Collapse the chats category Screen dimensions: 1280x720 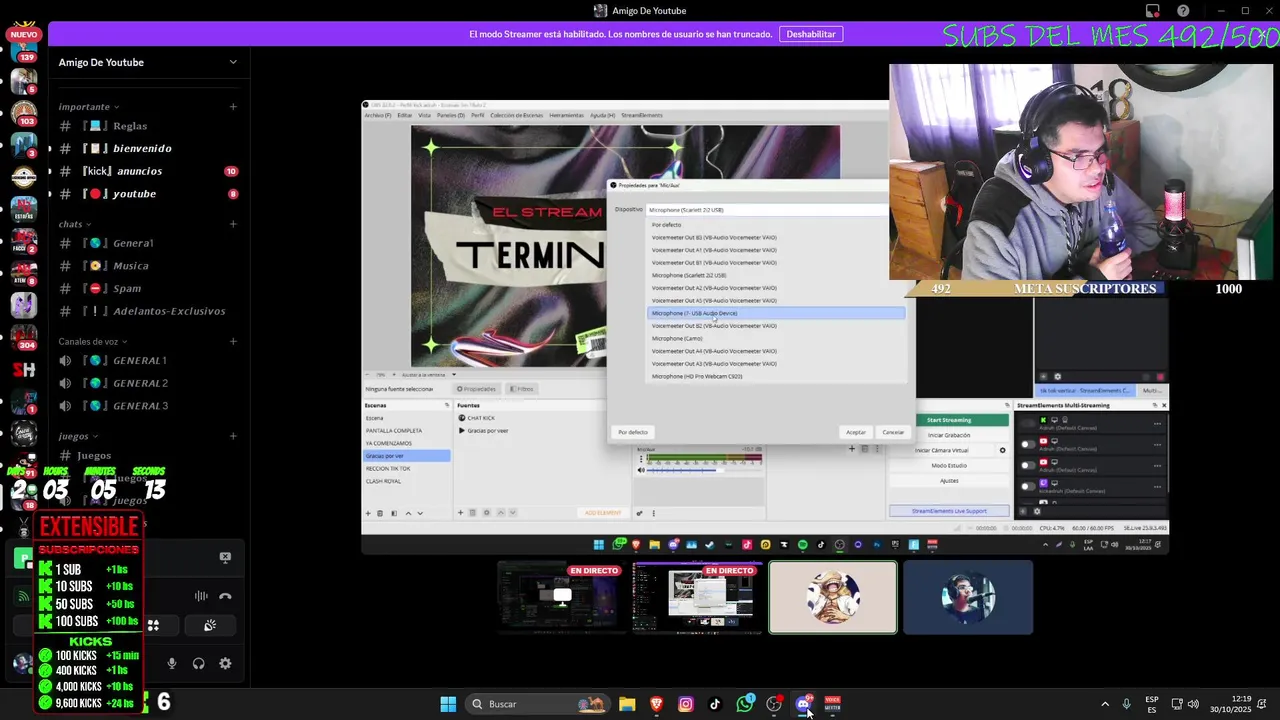point(74,224)
